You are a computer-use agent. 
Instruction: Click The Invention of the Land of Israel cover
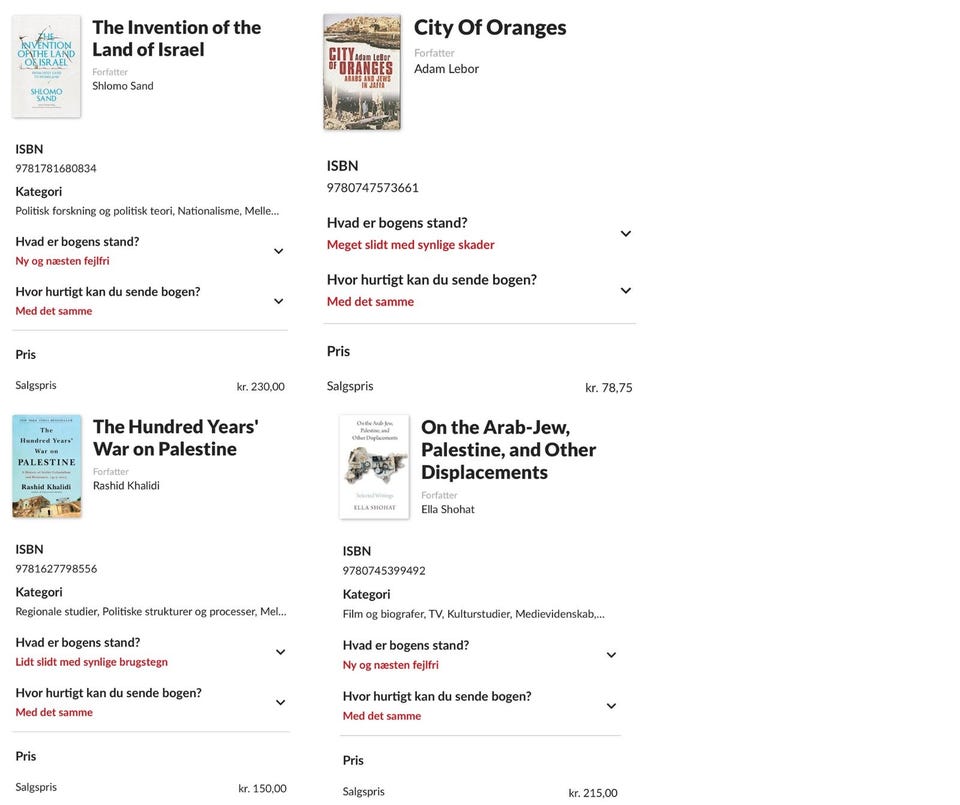click(47, 66)
